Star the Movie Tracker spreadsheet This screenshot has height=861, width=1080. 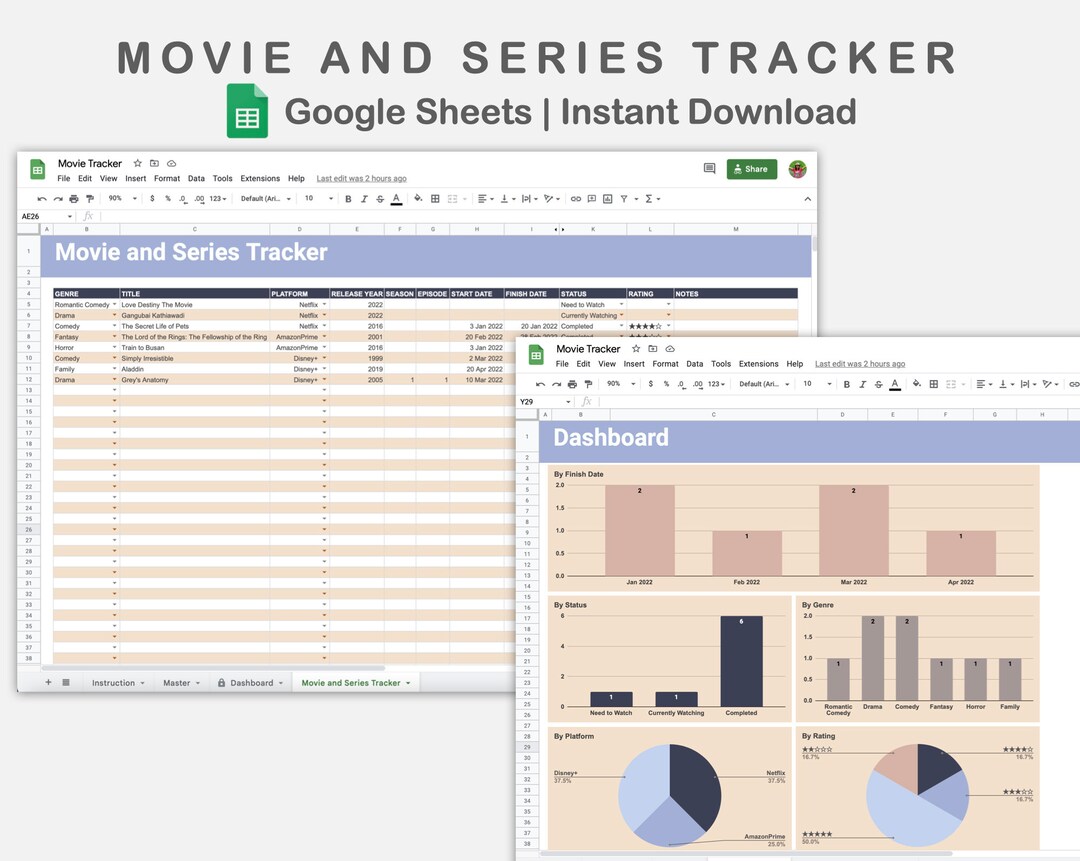point(137,163)
